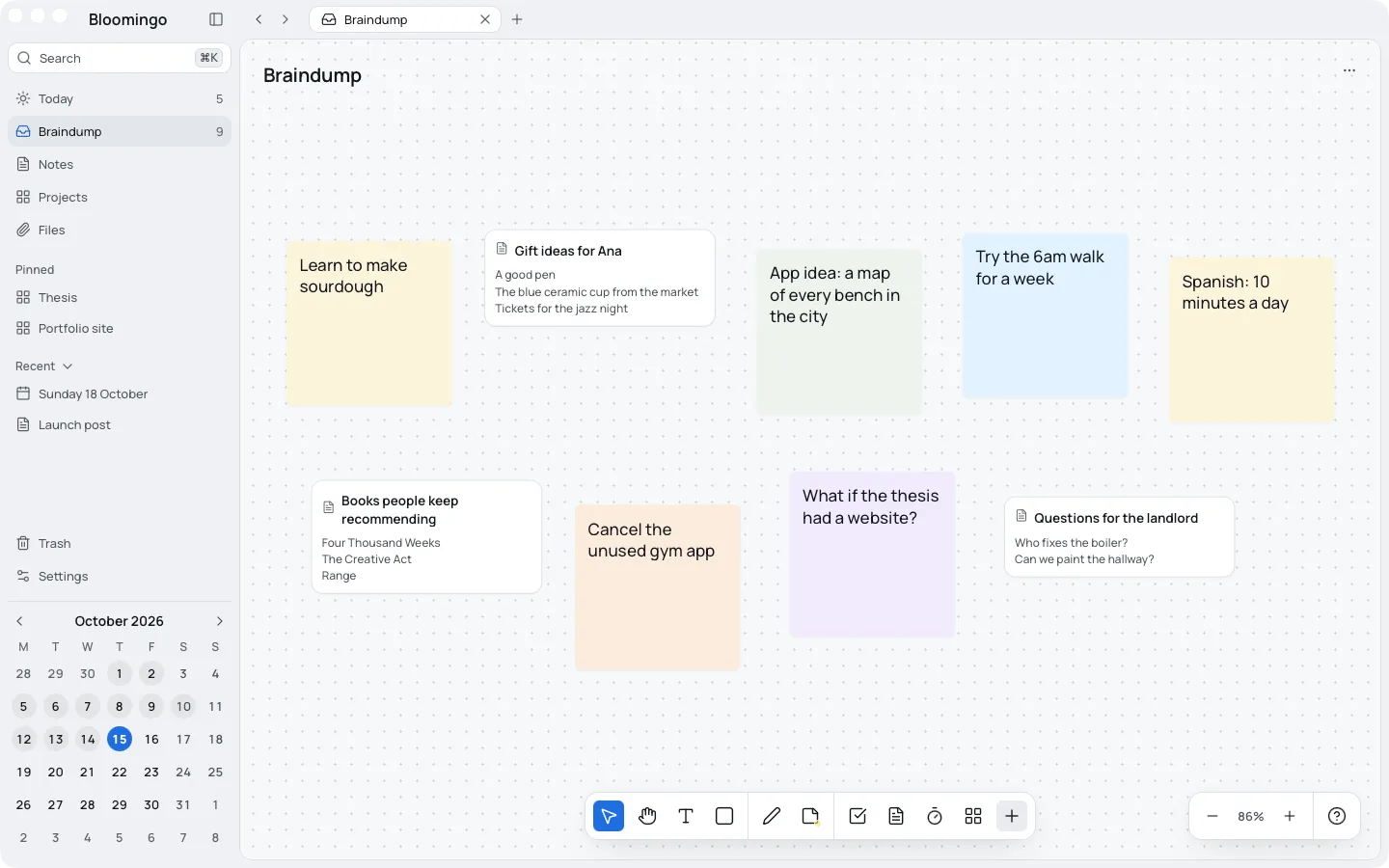
Task: Select the purple 'What if the thesis' sticky
Action: pos(872,555)
